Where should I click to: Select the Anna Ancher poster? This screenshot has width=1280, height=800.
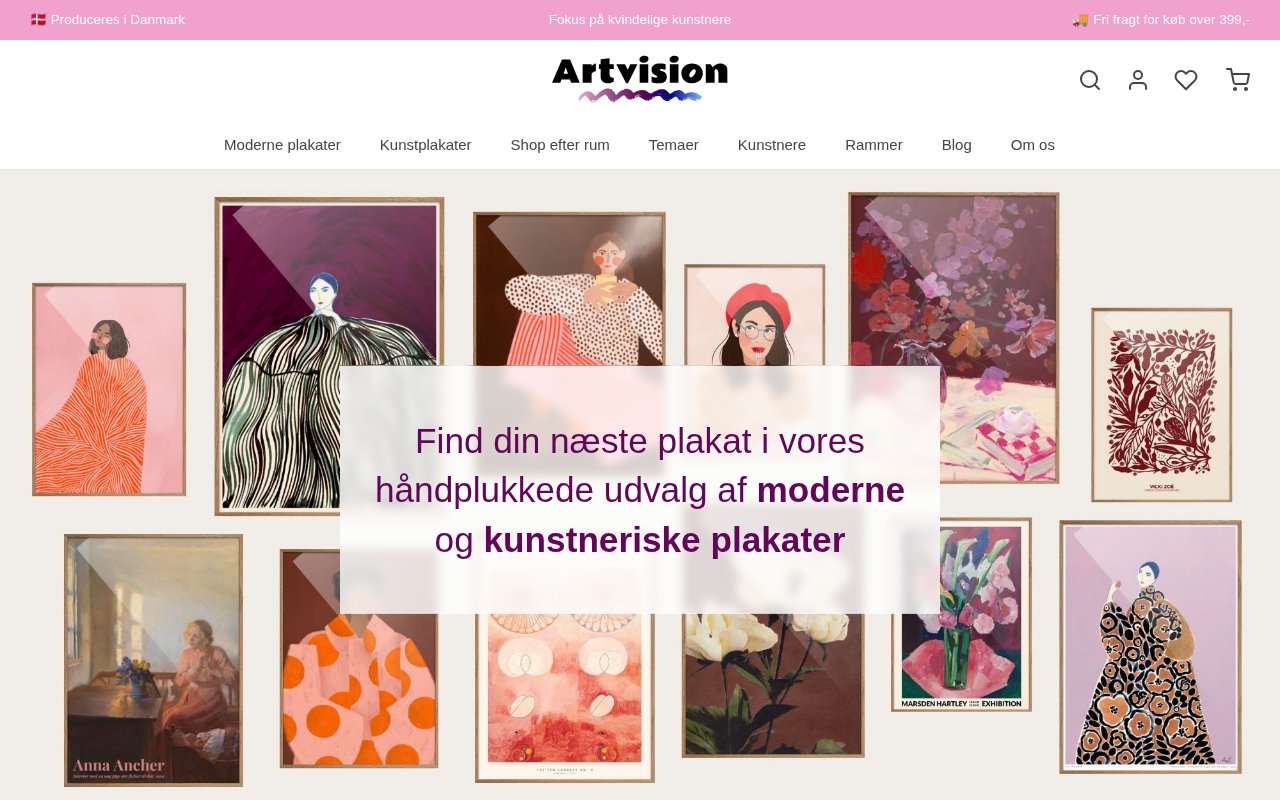click(153, 660)
